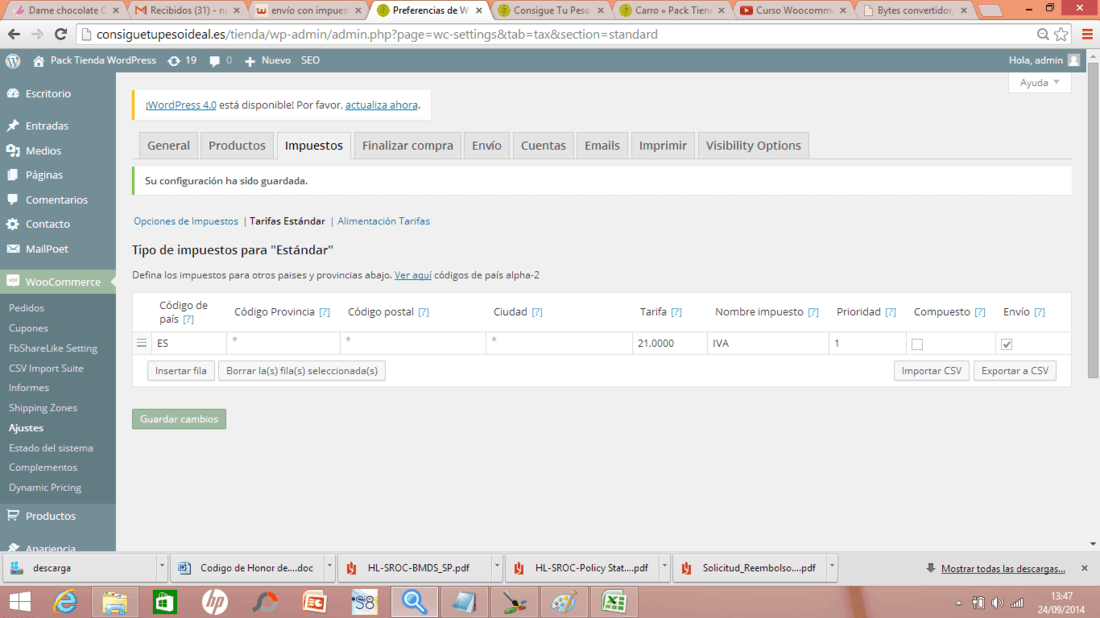Open comments bubble in admin bar
The height and width of the screenshot is (618, 1100).
[214, 61]
